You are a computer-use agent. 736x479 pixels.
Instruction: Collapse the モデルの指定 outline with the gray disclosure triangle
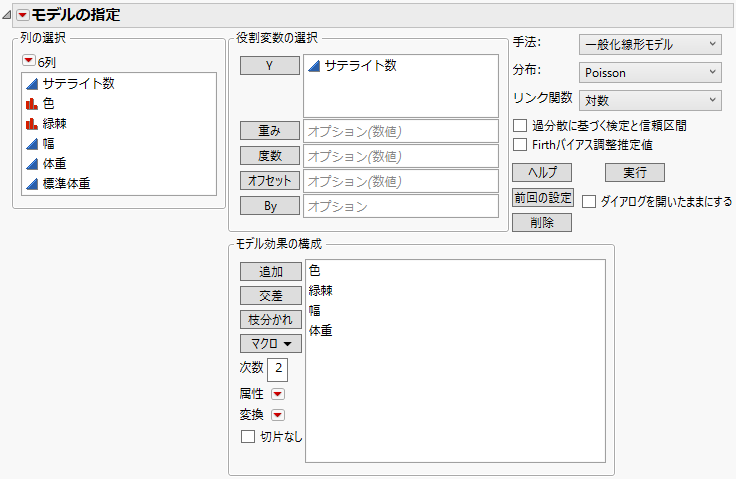(x=7, y=15)
